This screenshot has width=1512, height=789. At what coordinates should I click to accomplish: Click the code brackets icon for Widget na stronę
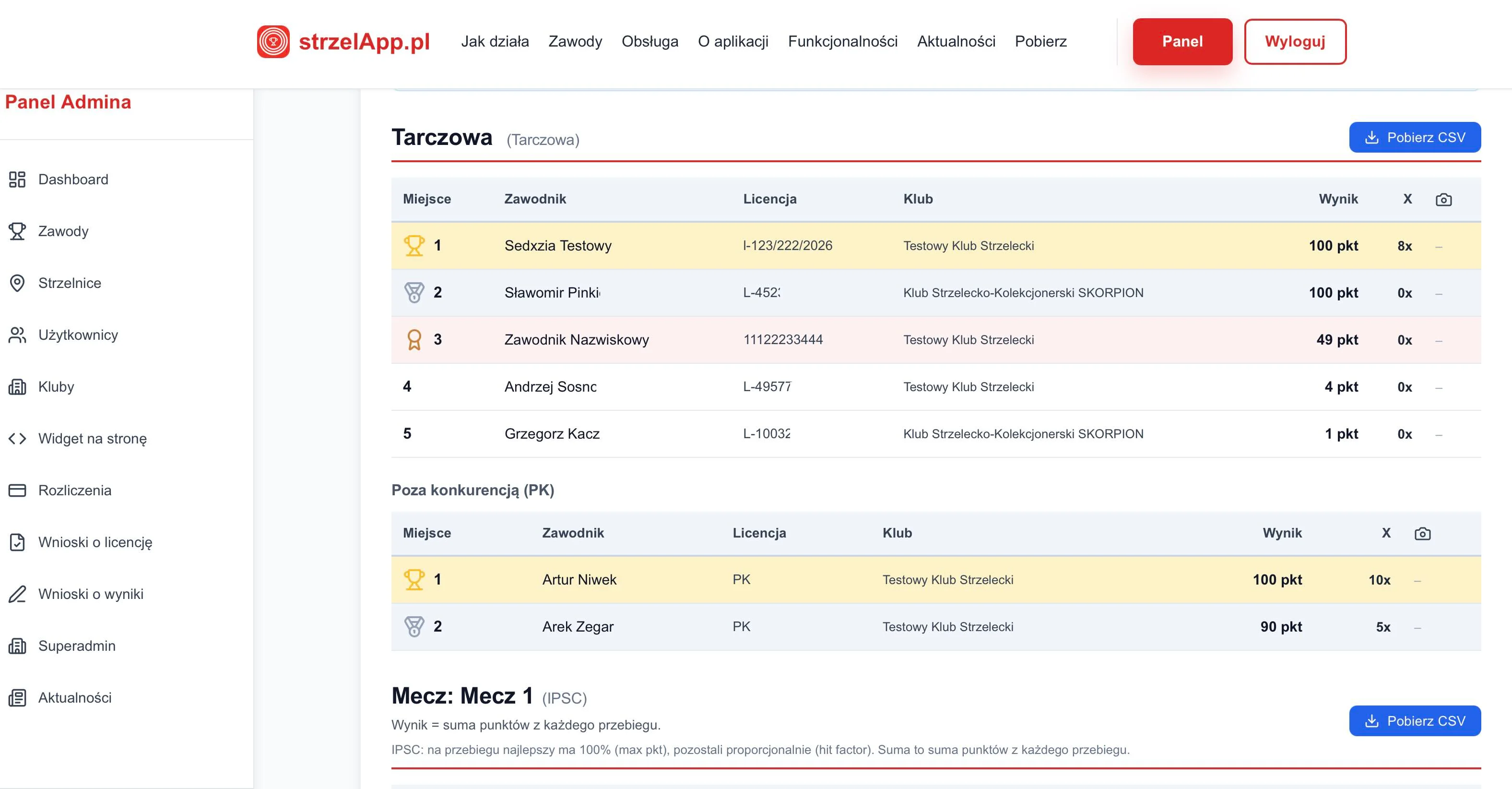(x=17, y=439)
